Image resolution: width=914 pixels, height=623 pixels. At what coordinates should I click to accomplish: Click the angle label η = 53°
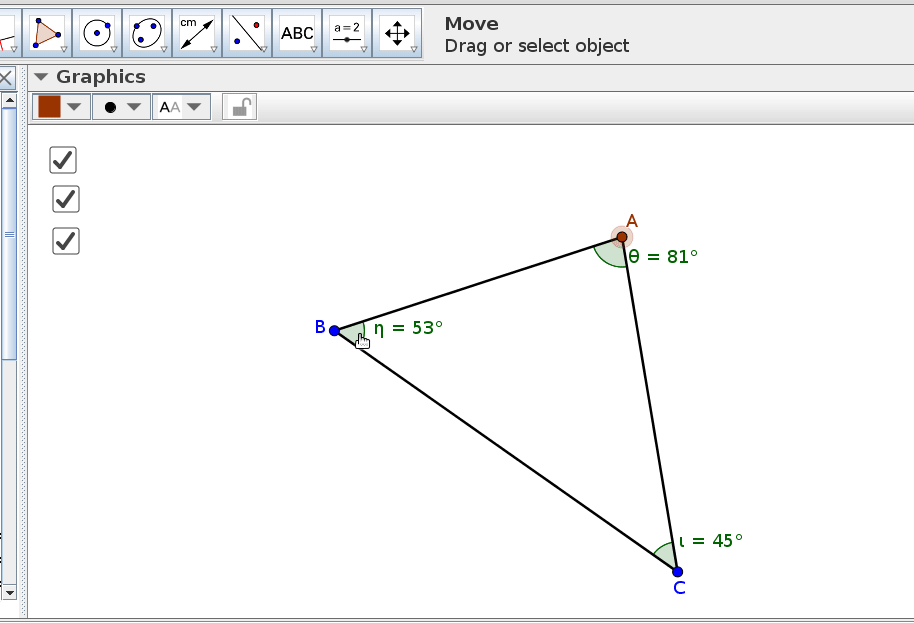click(408, 328)
